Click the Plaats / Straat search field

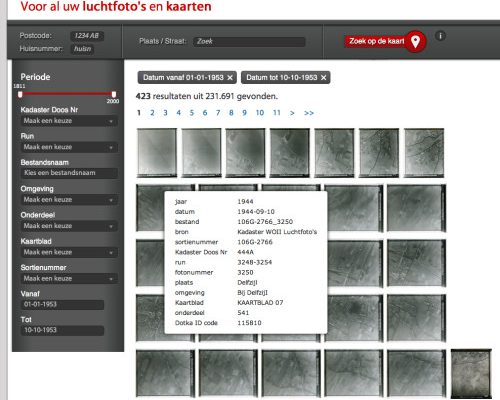coord(249,42)
